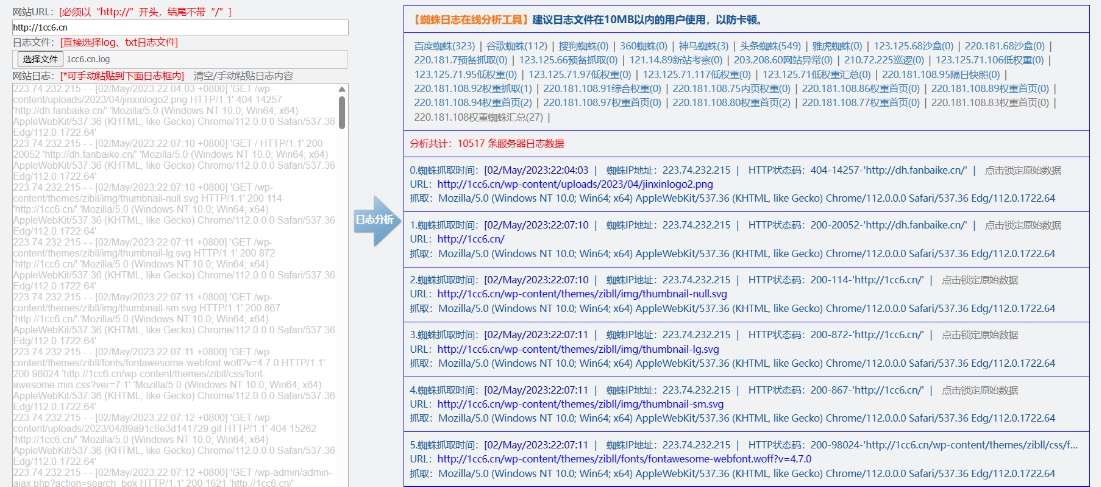Screen dimensions: 1101x487
Task: Open the thumbnail-sm.svg URL link
Action: click(580, 404)
